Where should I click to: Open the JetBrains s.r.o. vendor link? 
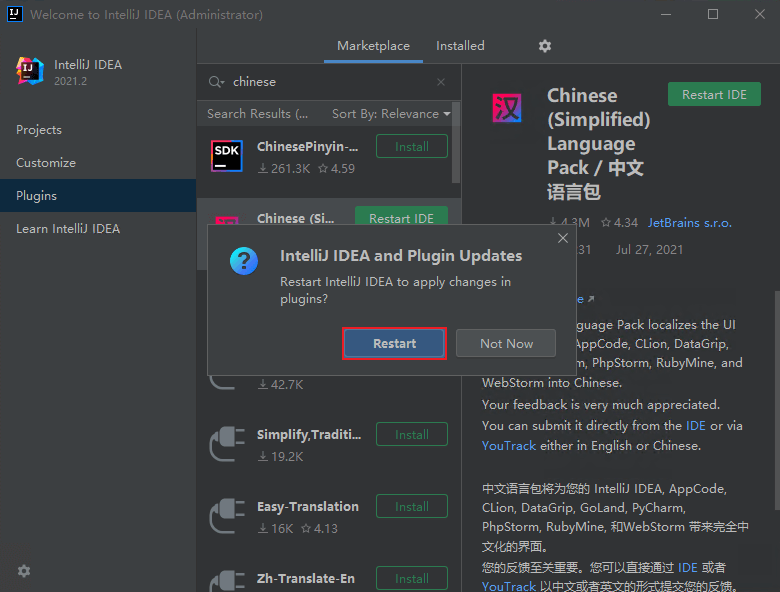(x=689, y=223)
